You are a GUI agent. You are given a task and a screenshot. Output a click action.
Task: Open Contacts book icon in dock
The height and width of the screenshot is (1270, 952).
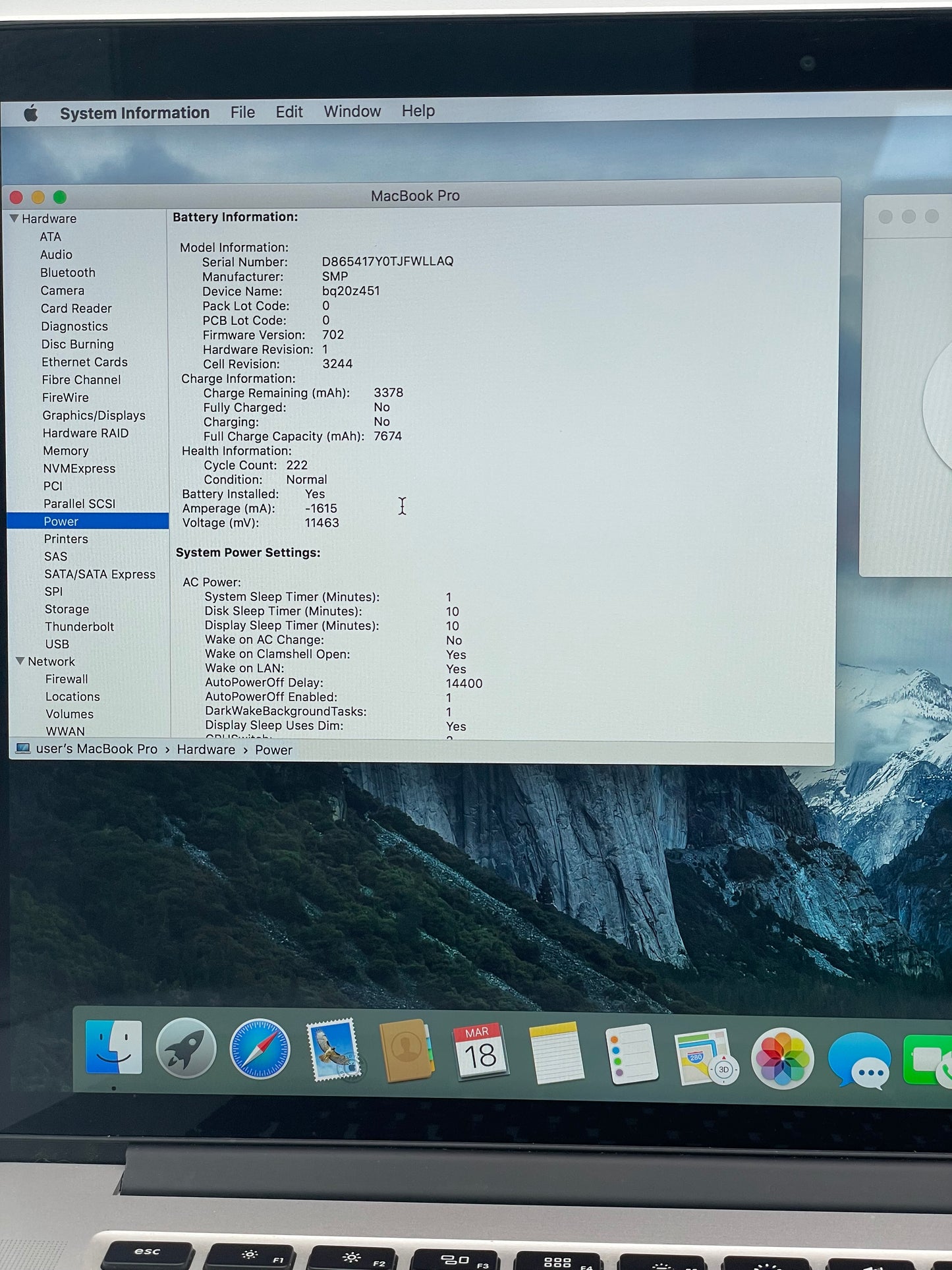coord(406,1051)
